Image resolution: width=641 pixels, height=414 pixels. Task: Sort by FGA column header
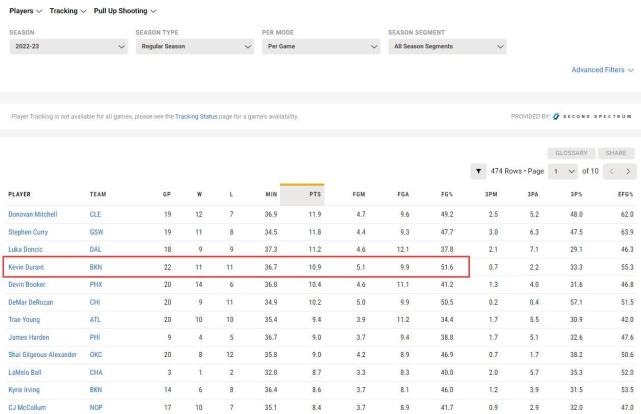403,195
